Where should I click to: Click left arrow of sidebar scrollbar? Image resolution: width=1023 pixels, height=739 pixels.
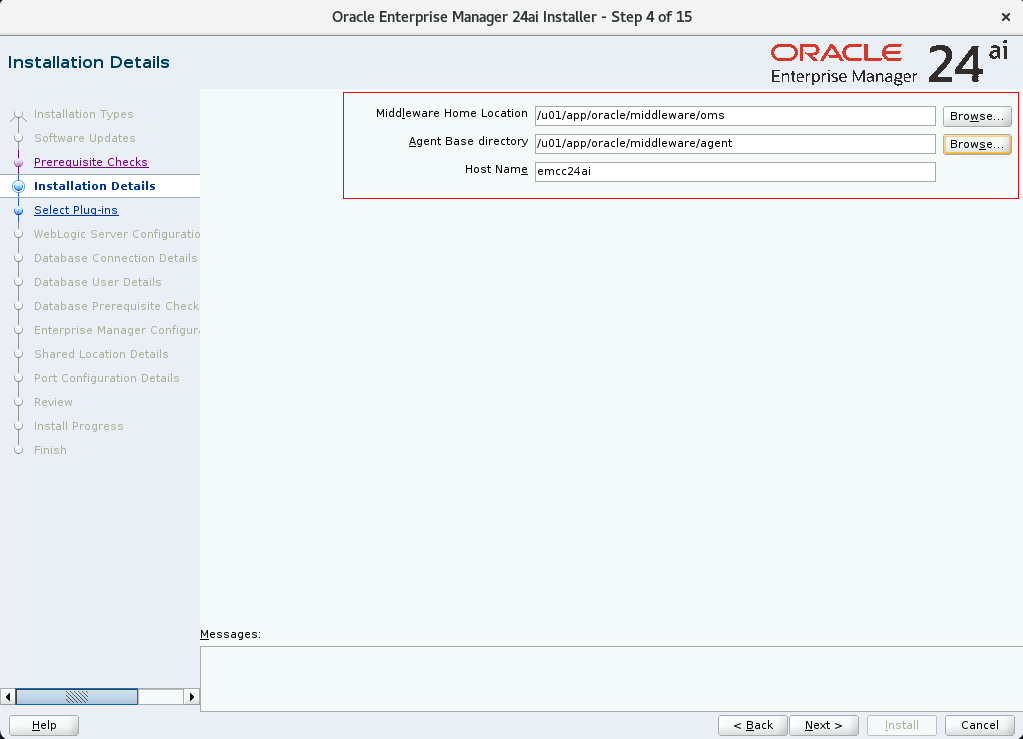pyautogui.click(x=8, y=697)
